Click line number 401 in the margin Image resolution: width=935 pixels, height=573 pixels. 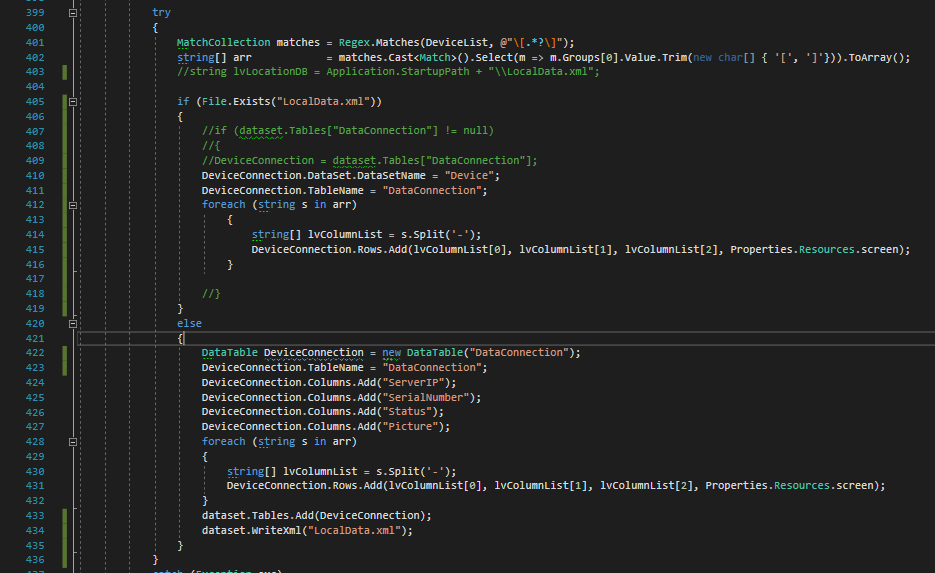35,42
